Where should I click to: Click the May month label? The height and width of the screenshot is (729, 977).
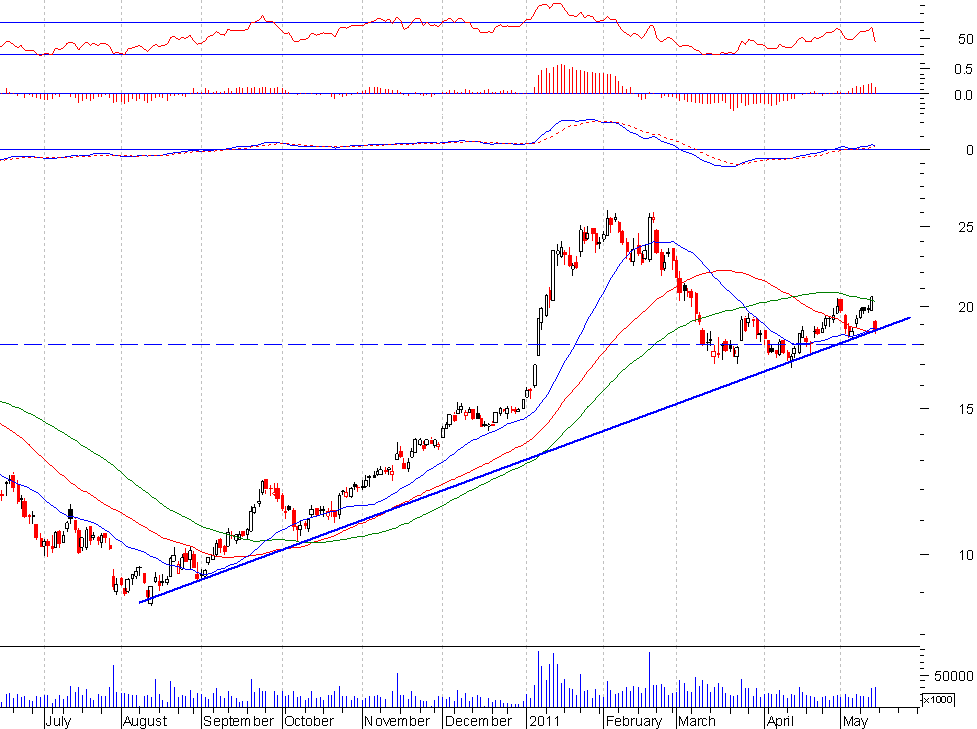[x=855, y=721]
